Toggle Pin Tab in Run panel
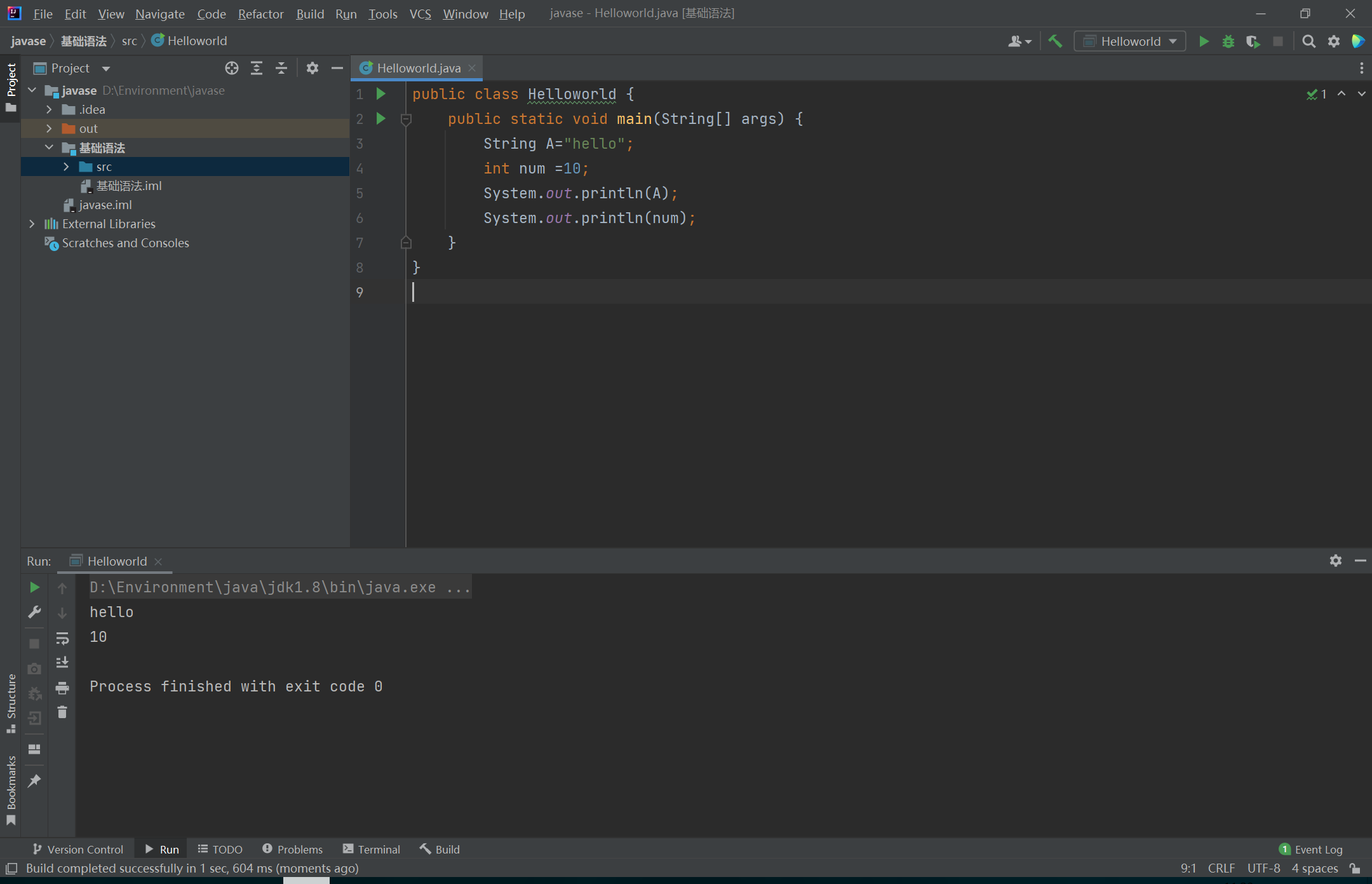 [34, 781]
